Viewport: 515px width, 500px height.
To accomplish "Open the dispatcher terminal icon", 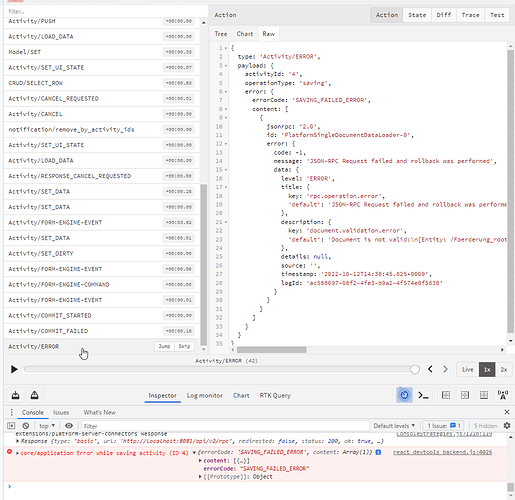I will coord(423,395).
